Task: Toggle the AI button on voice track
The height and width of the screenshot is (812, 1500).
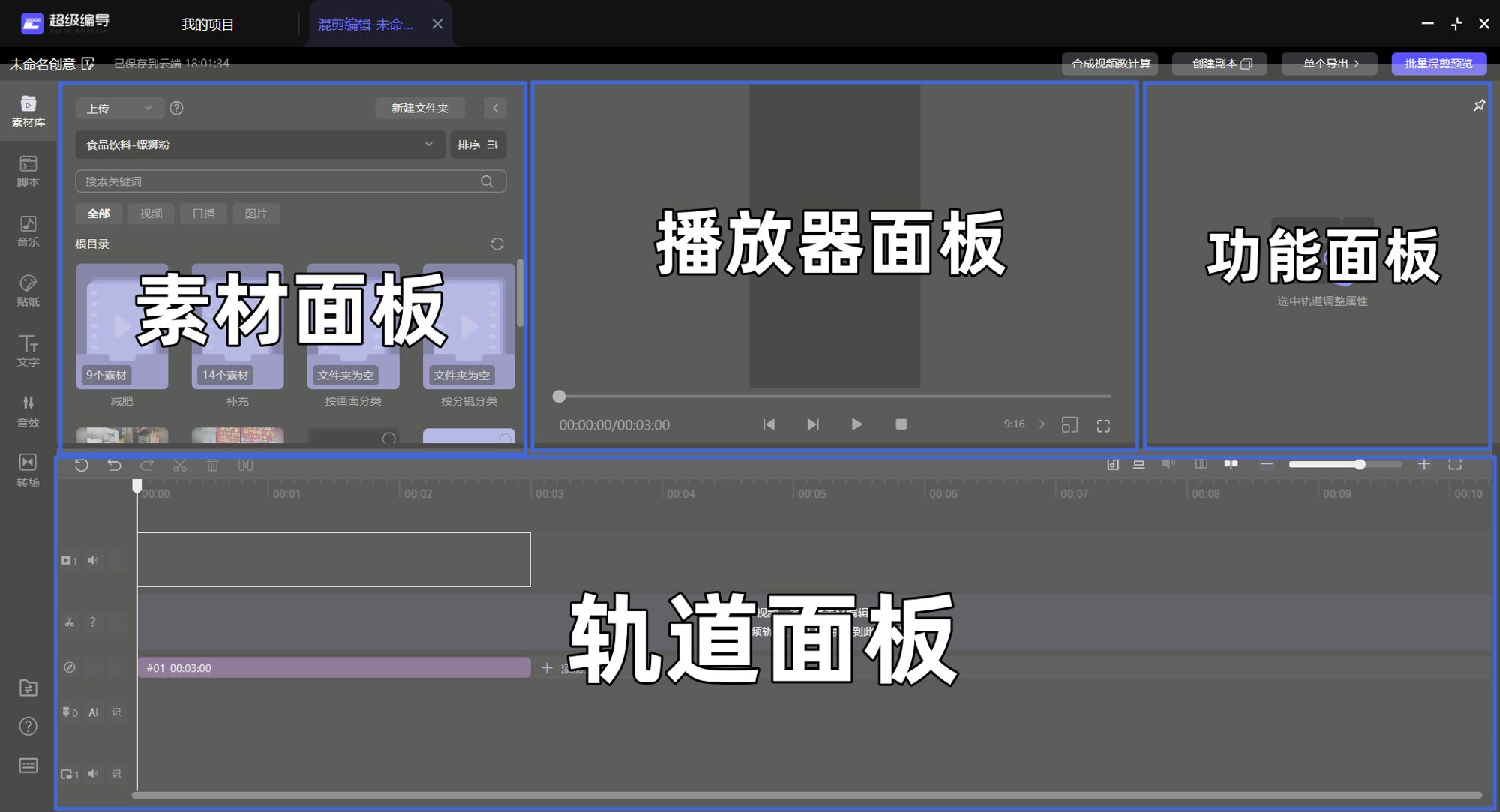Action: coord(93,712)
